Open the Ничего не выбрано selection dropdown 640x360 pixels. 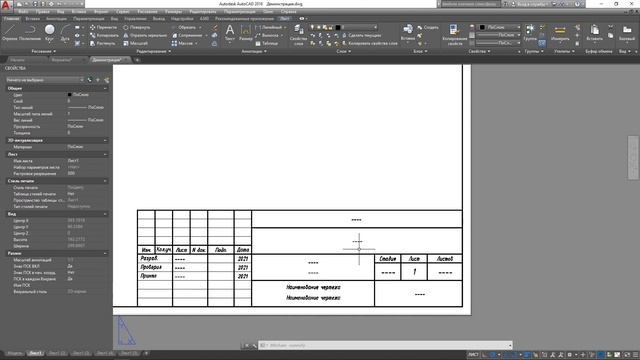coord(44,80)
